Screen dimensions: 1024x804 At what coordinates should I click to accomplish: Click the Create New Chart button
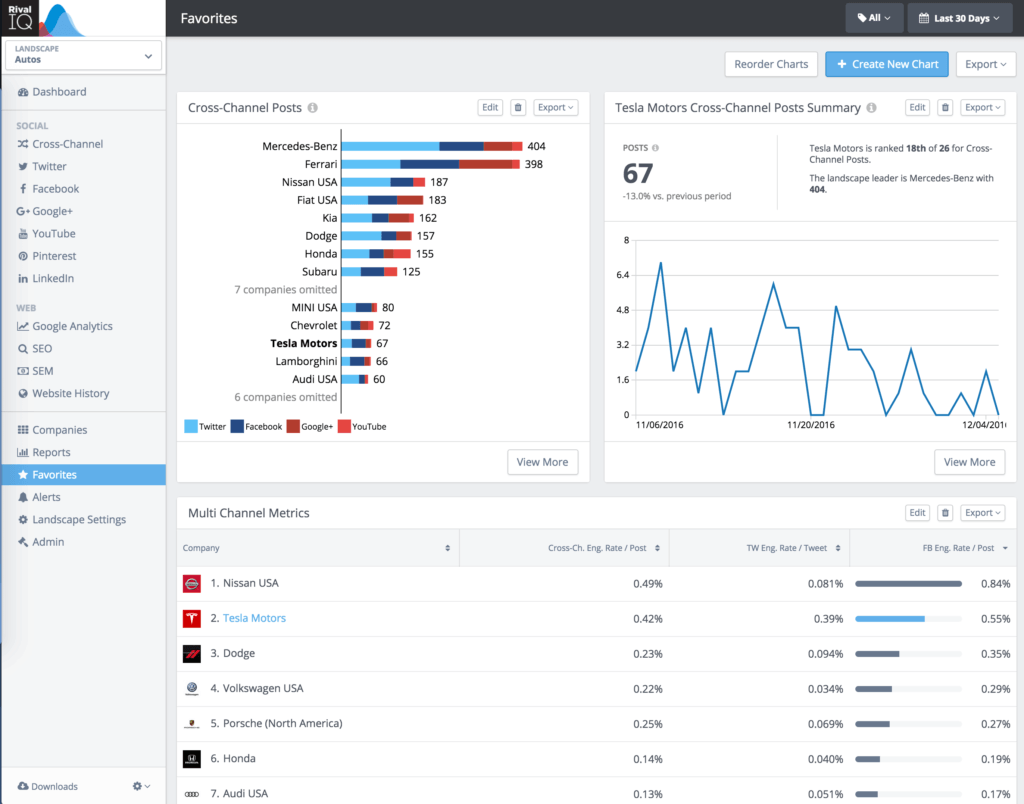coord(886,64)
